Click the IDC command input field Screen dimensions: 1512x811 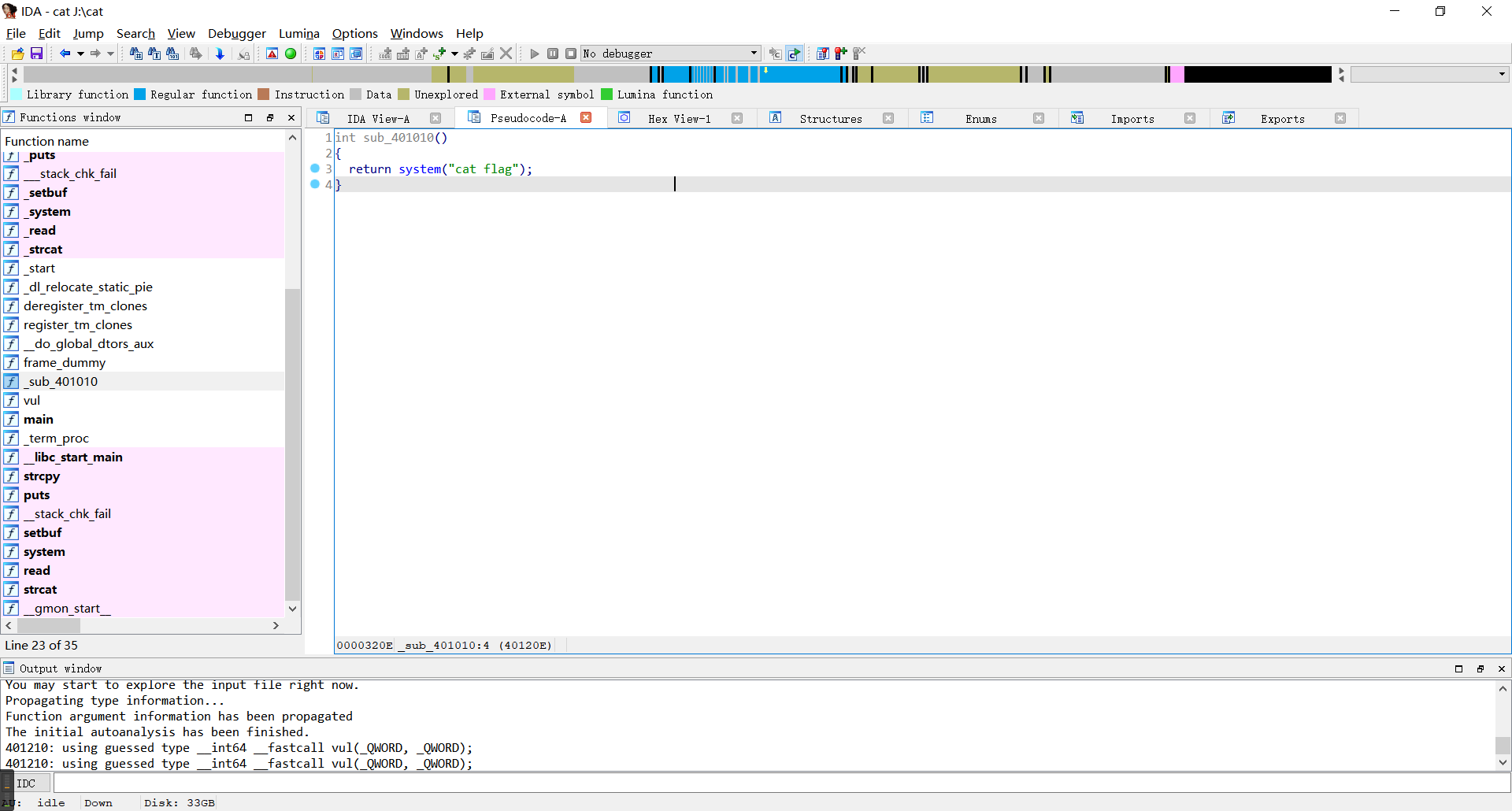coord(780,783)
